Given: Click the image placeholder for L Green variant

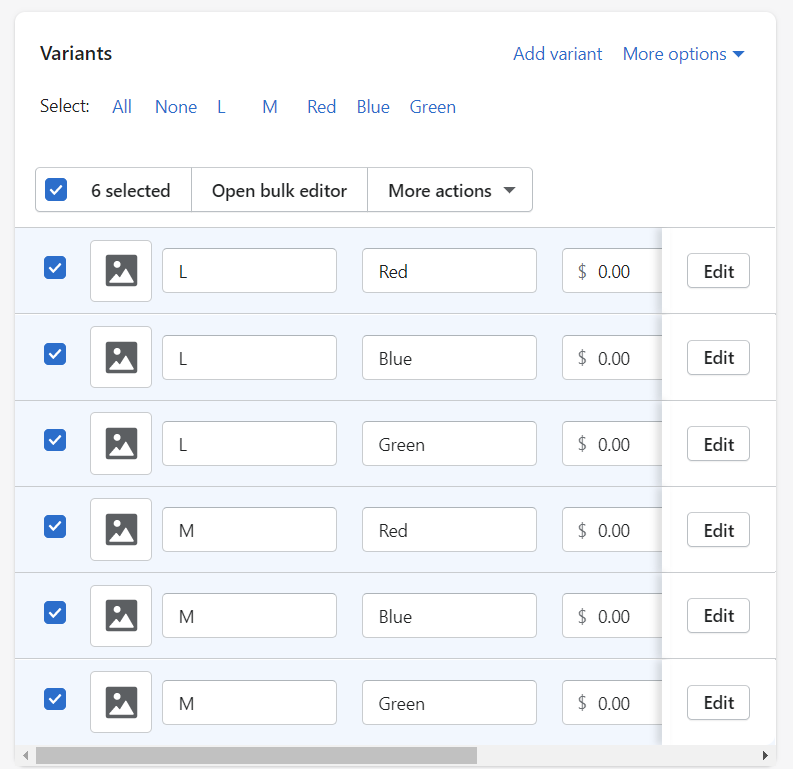Looking at the screenshot, I should point(121,443).
